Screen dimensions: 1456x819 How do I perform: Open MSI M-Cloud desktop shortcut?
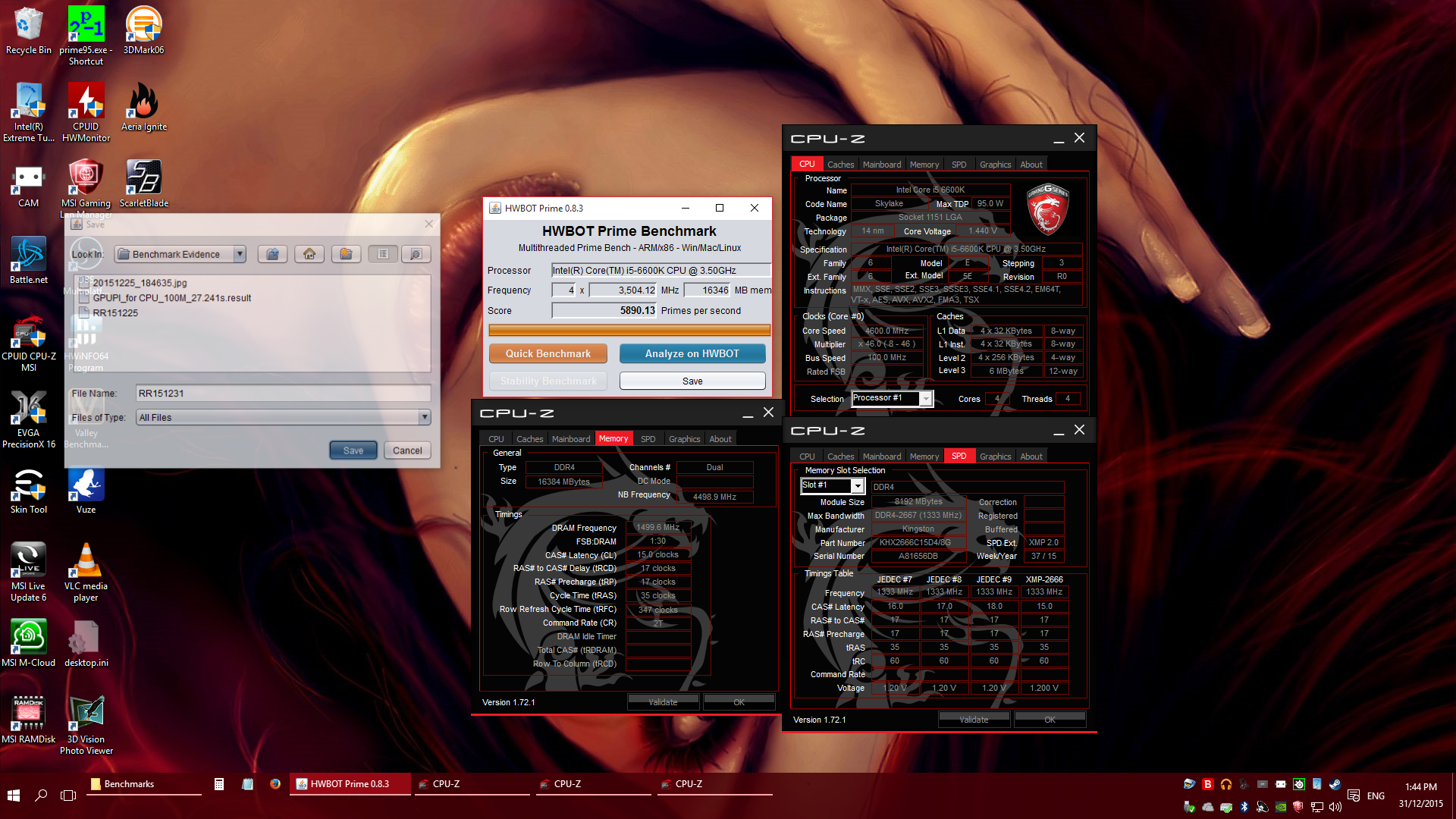click(28, 643)
